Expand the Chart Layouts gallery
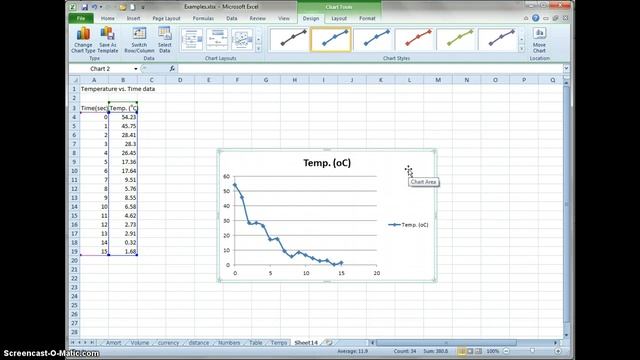640x360 pixels. 258,49
